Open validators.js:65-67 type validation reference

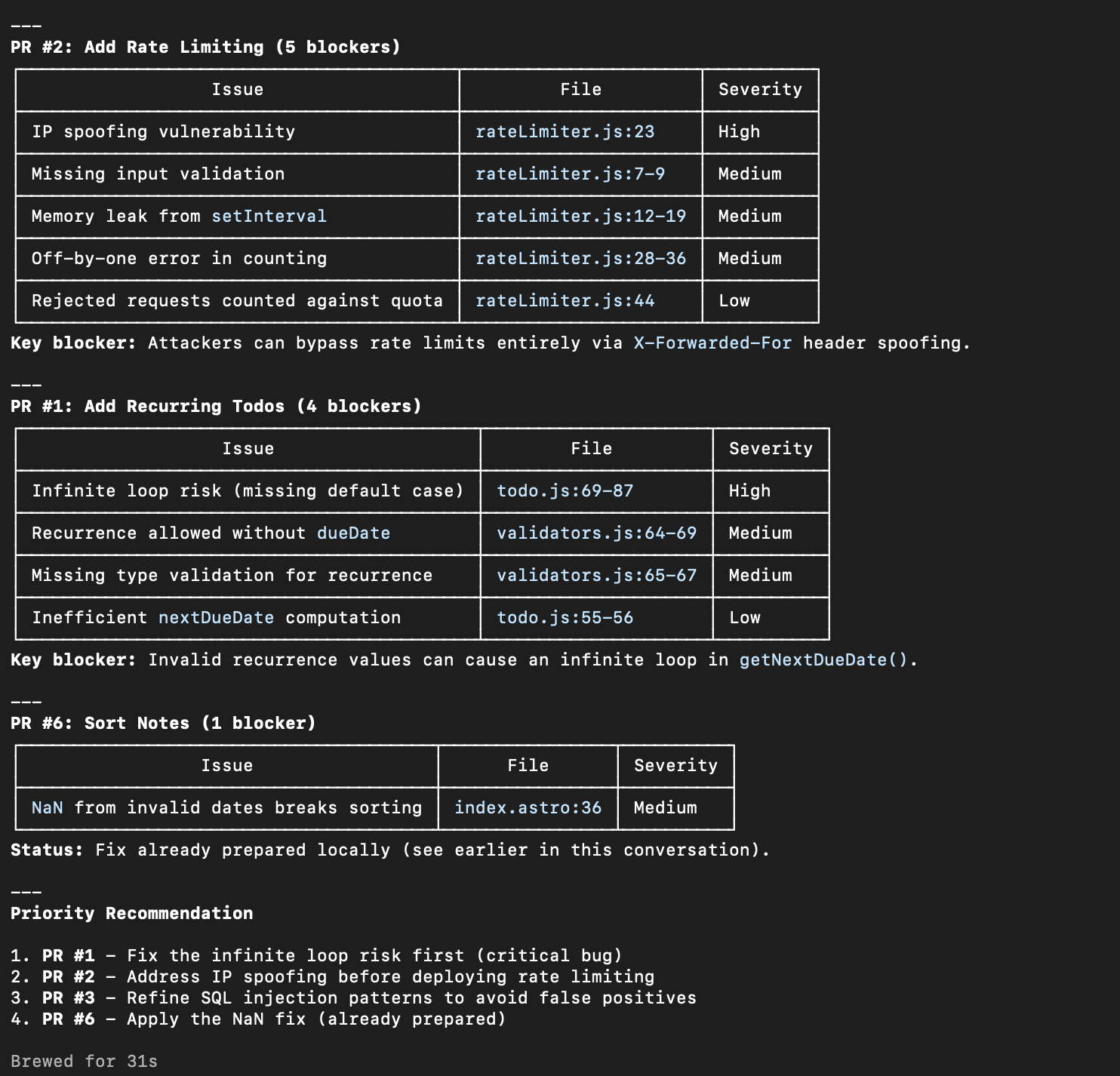tap(595, 576)
